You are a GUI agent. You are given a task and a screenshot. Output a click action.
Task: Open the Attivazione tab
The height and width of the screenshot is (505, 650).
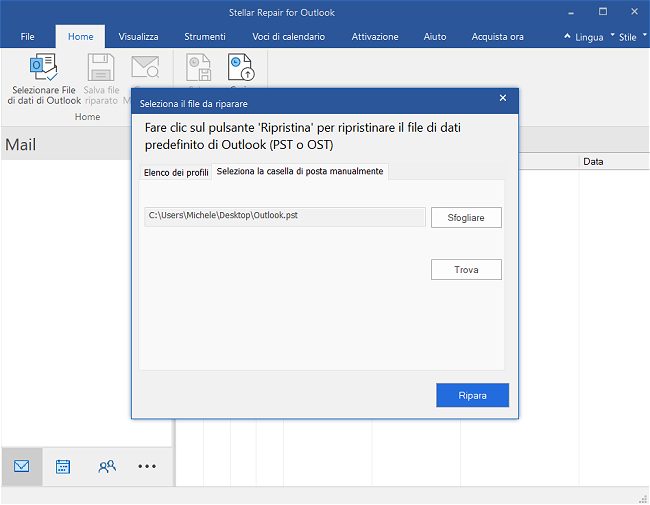click(375, 36)
